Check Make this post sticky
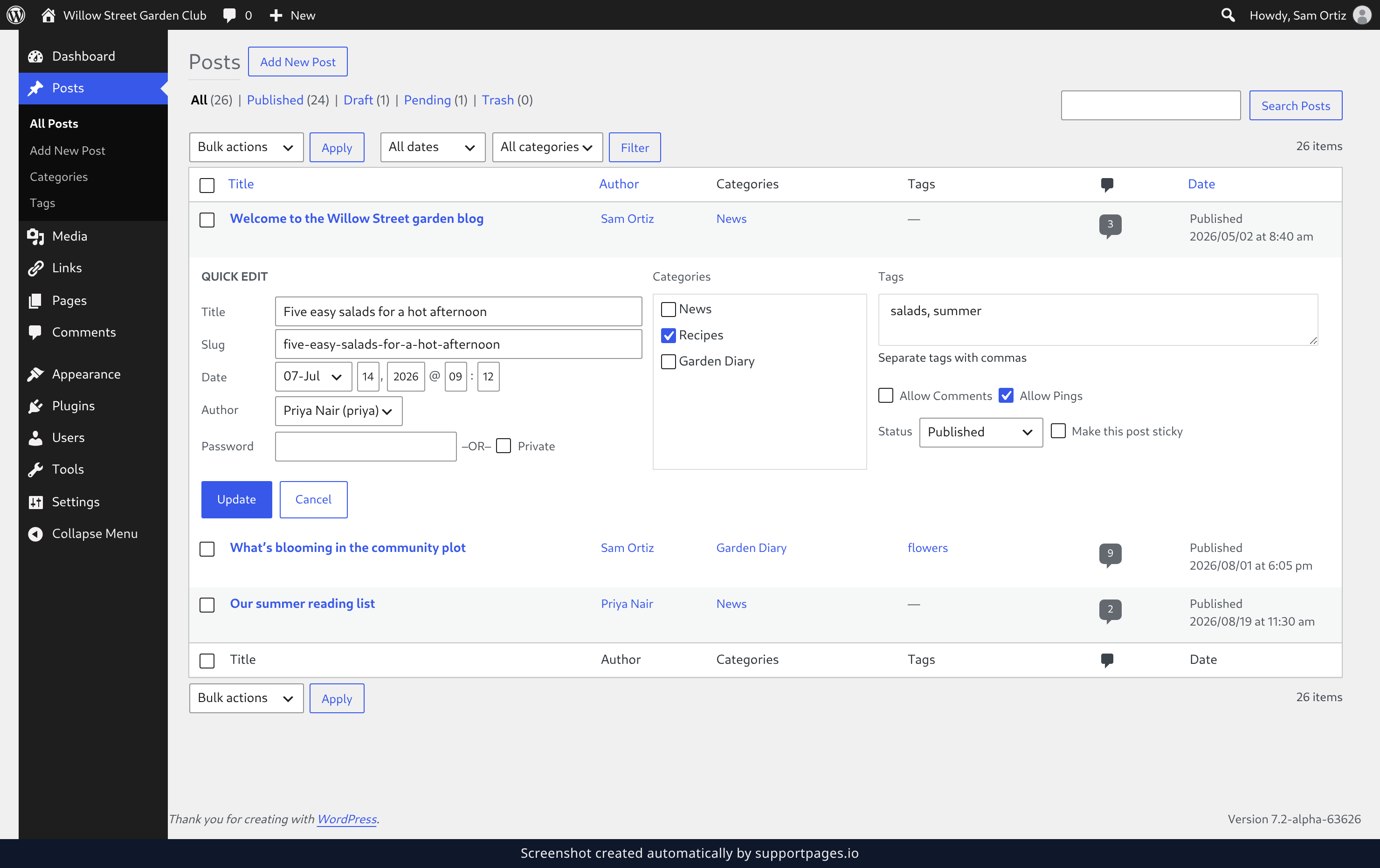This screenshot has width=1380, height=868. (x=1058, y=431)
